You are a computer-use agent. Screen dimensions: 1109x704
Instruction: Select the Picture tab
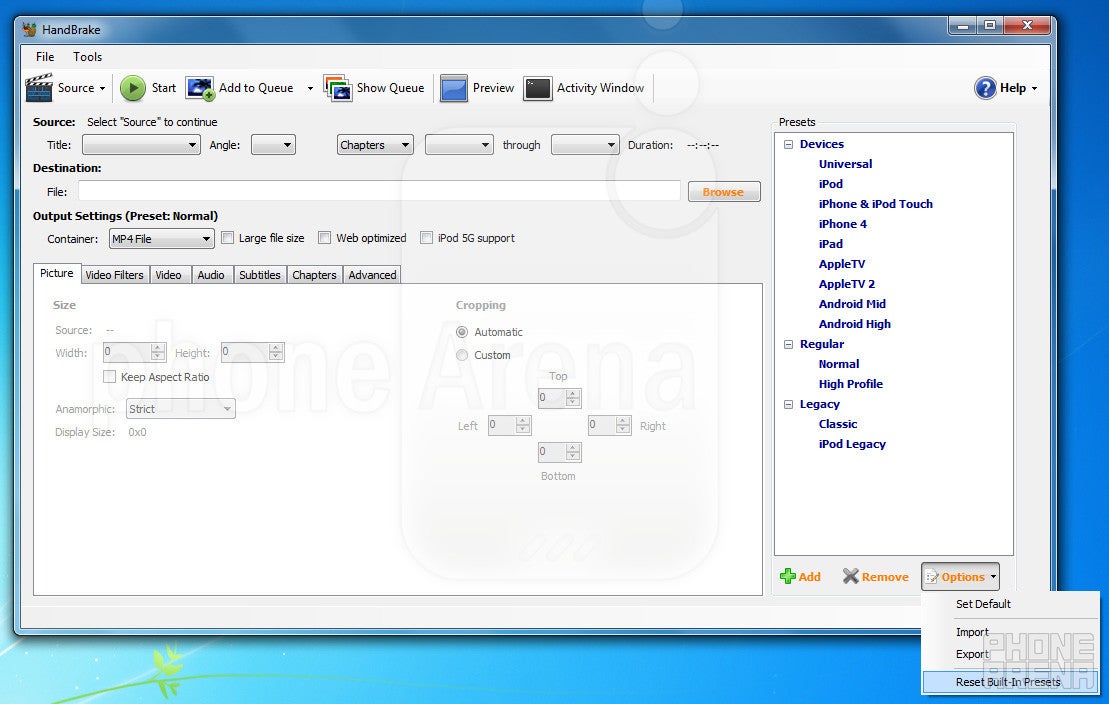(57, 273)
